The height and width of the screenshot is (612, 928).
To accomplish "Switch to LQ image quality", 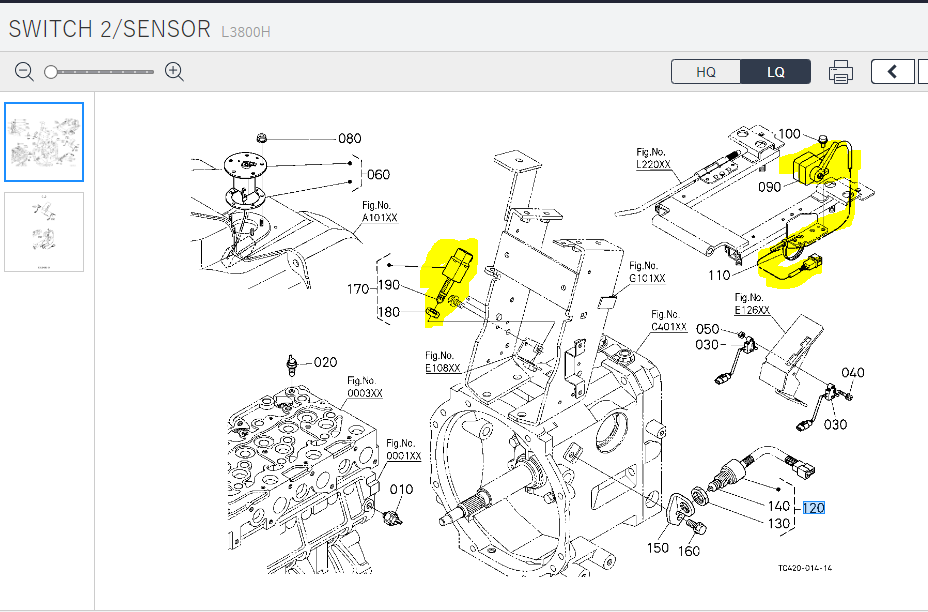I will point(776,72).
